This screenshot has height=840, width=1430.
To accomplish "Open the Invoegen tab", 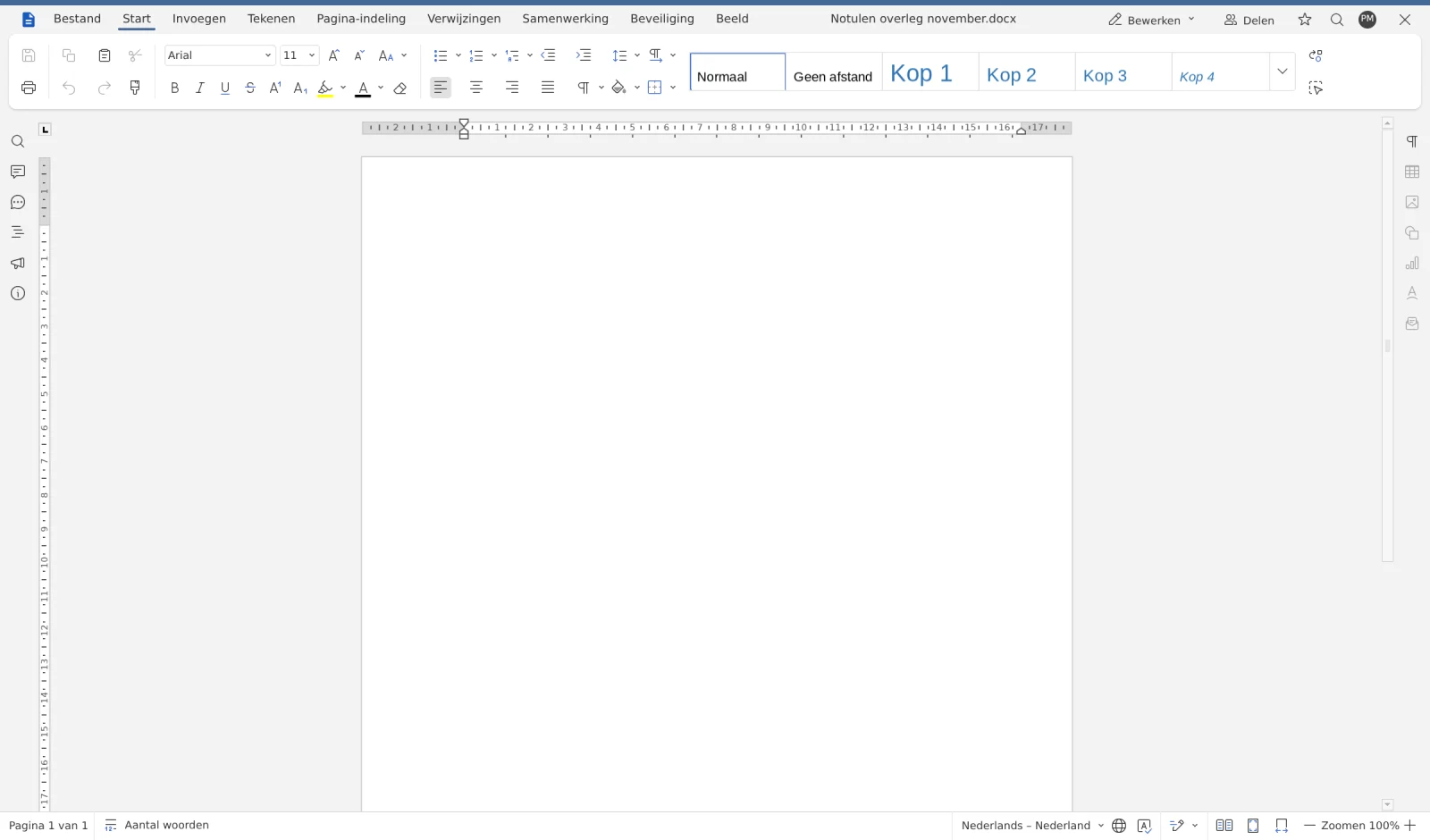I will (199, 19).
